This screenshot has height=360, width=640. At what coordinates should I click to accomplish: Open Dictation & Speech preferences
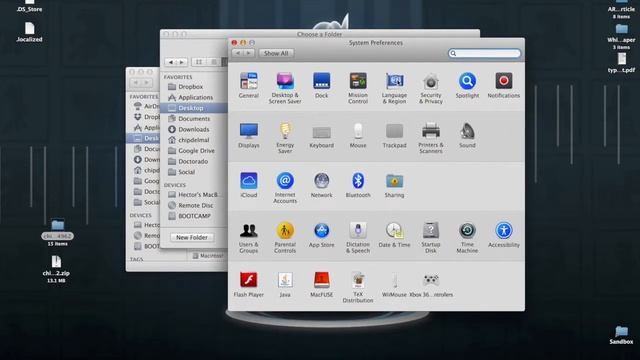click(358, 238)
